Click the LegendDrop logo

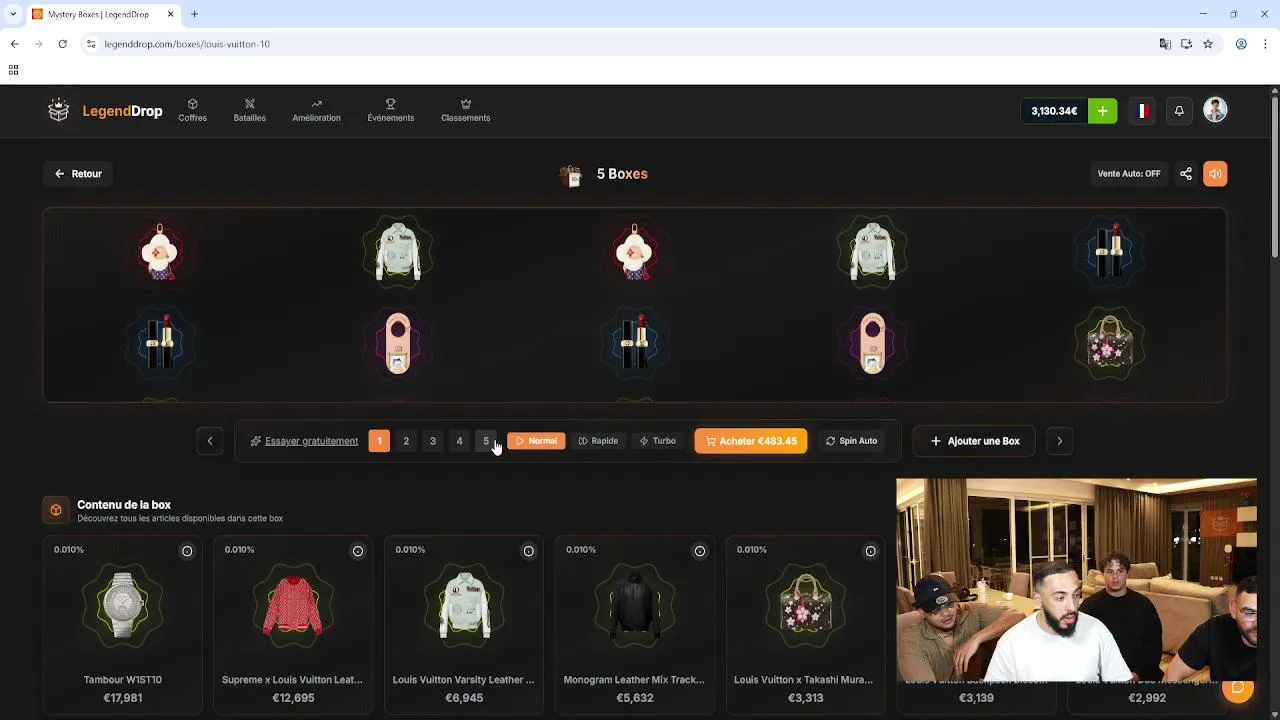point(104,111)
